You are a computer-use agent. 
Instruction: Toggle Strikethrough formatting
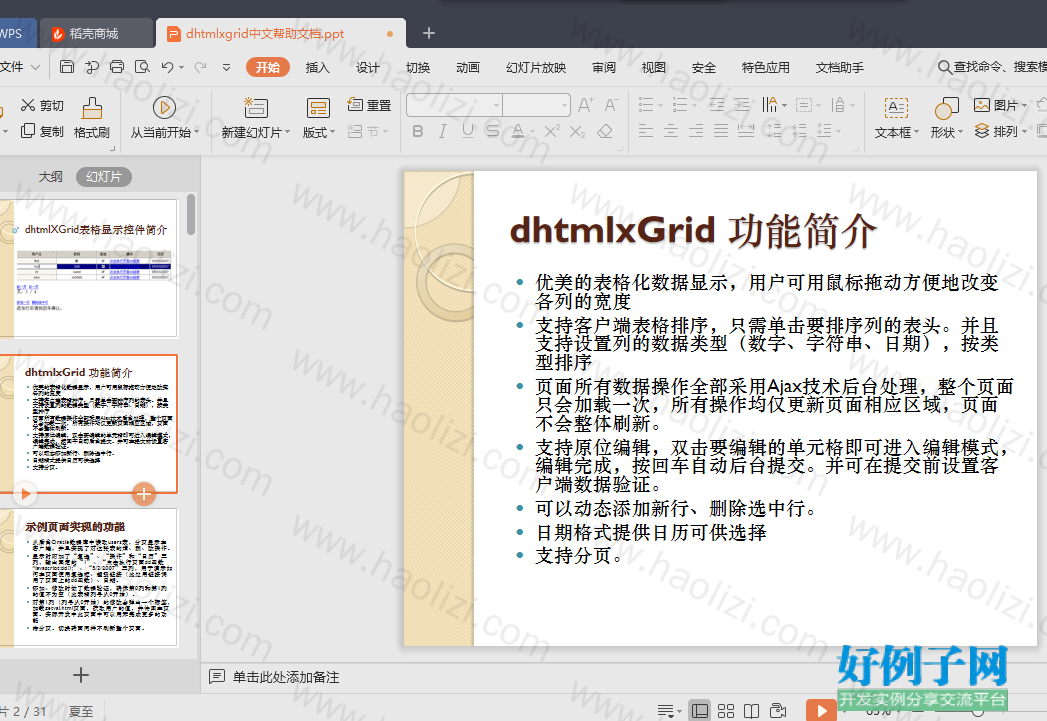pos(493,132)
